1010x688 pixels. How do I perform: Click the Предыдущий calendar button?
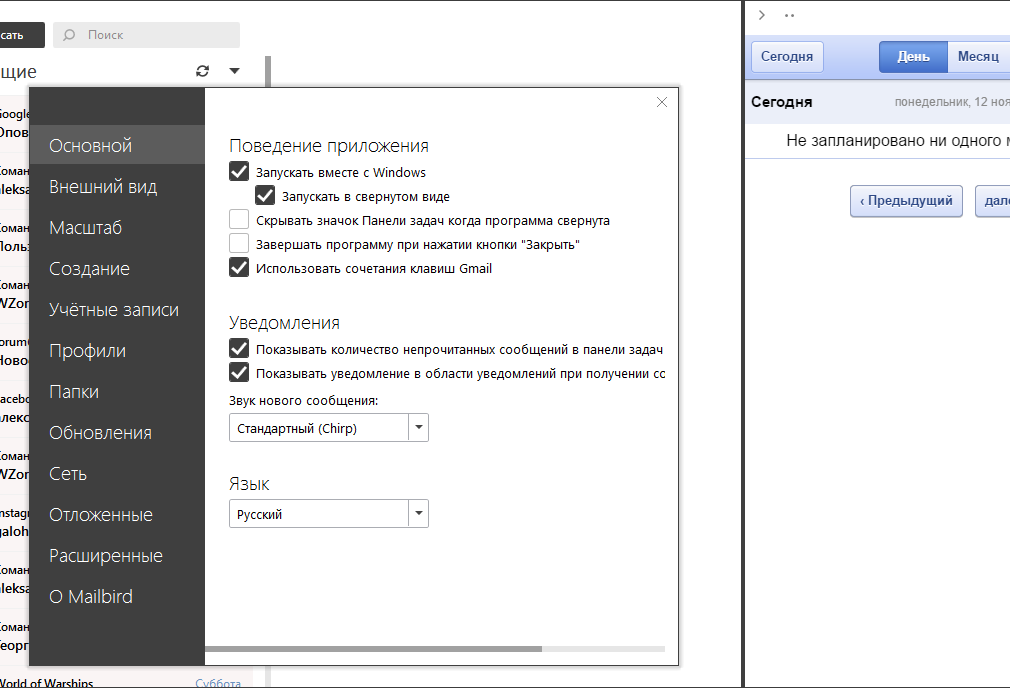906,201
